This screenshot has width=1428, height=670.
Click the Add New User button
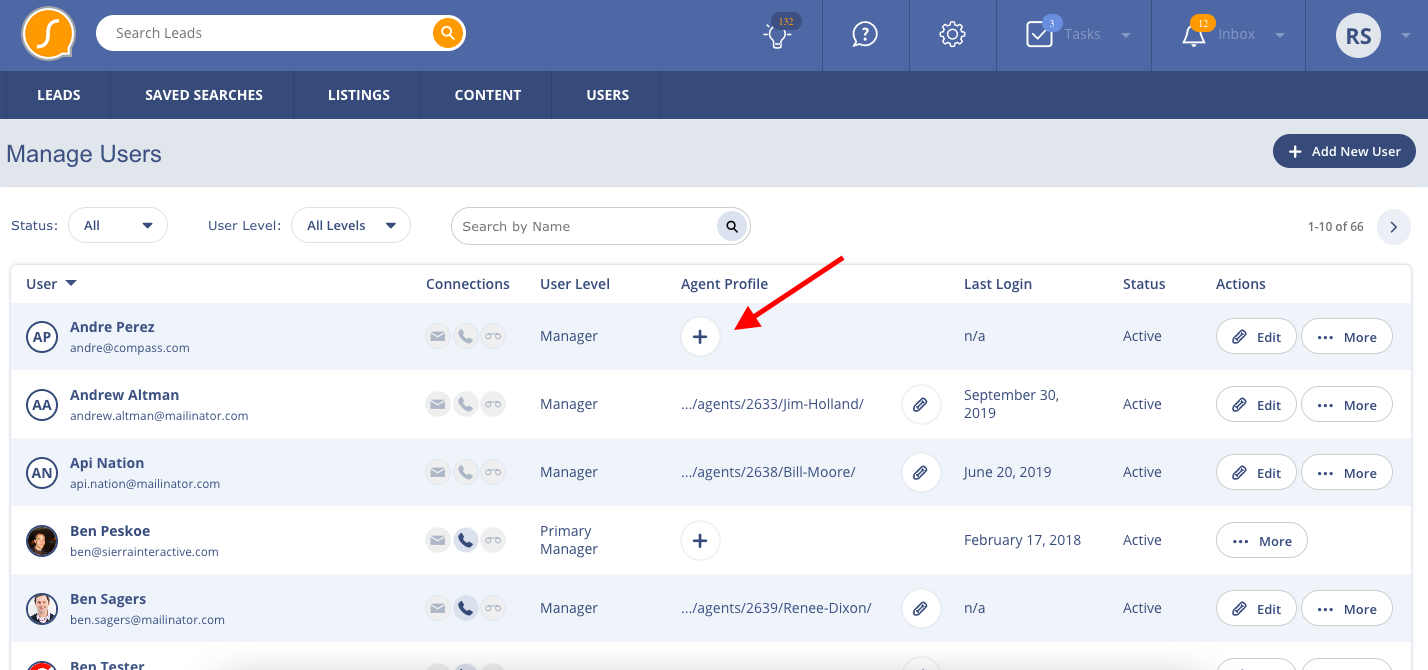(1344, 151)
